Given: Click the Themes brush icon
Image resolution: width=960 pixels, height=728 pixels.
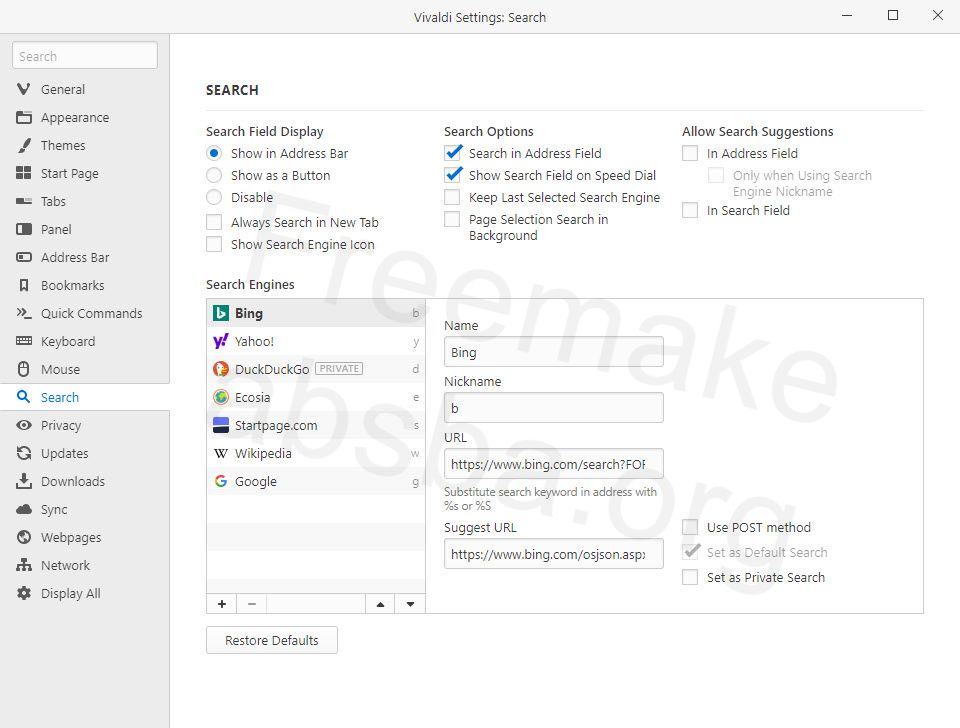Looking at the screenshot, I should (x=23, y=146).
